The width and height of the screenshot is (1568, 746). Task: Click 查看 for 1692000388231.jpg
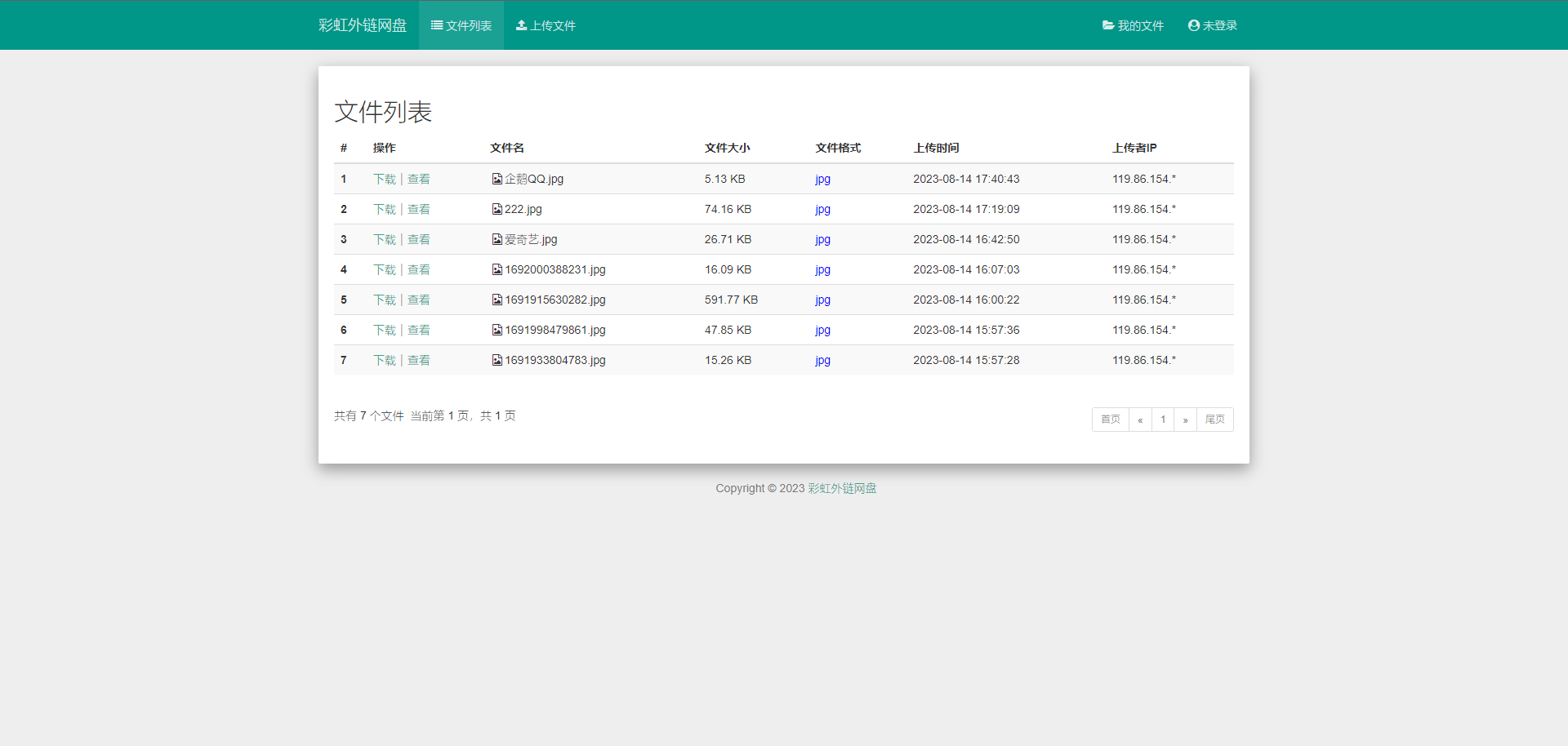coord(419,269)
